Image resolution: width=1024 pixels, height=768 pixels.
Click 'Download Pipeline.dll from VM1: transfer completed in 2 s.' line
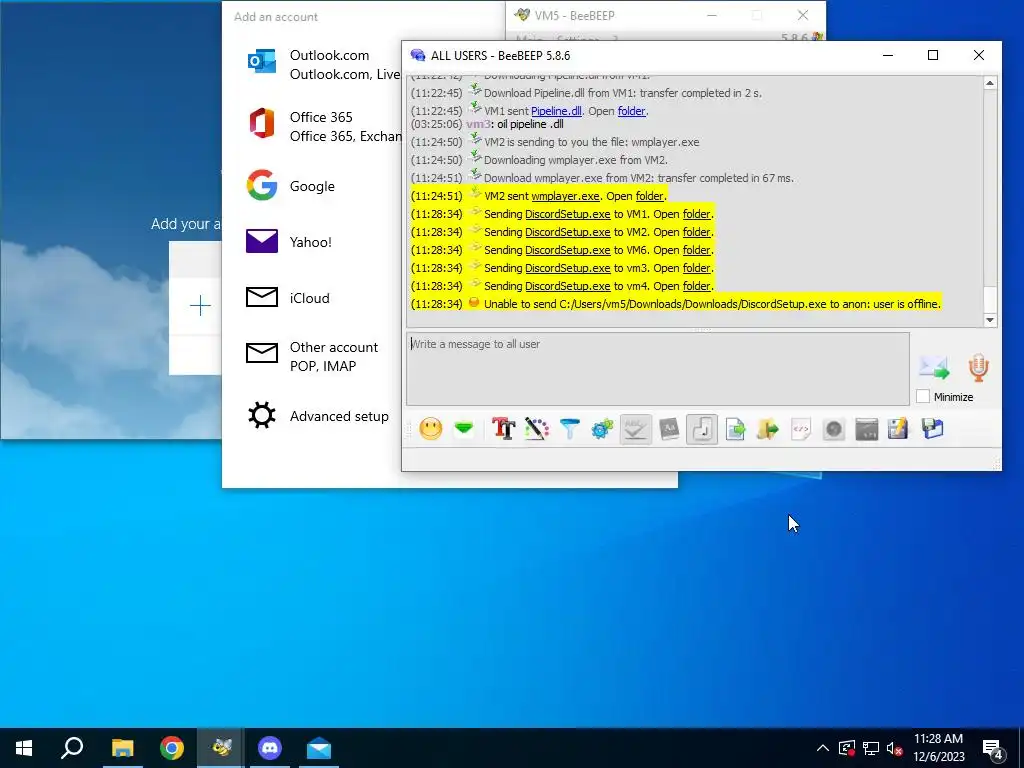click(622, 93)
